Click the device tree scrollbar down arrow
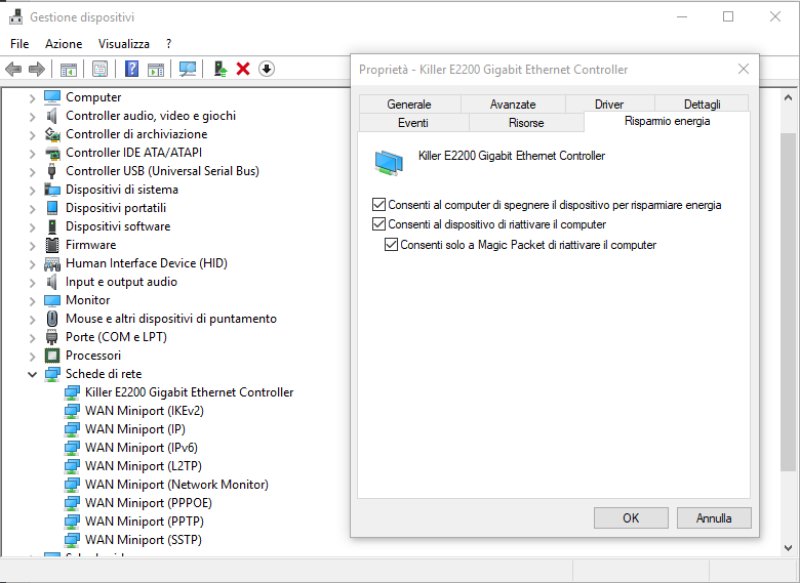Image resolution: width=800 pixels, height=583 pixels. pos(788,548)
